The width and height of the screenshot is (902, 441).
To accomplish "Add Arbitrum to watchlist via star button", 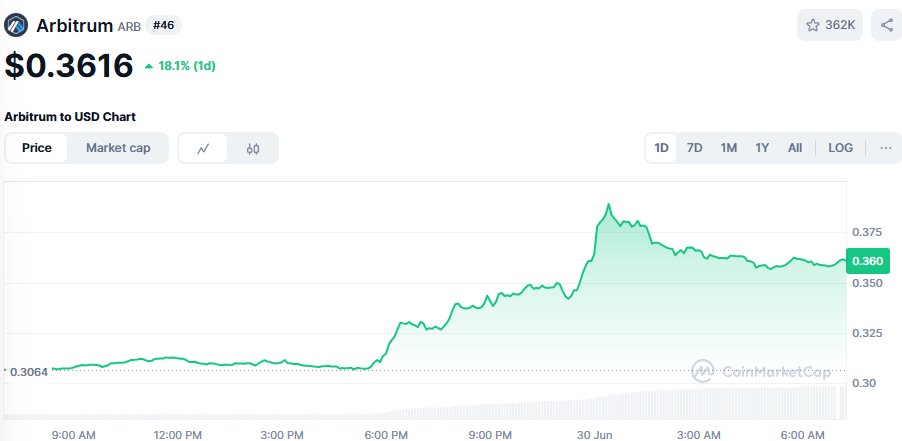I will [x=830, y=25].
